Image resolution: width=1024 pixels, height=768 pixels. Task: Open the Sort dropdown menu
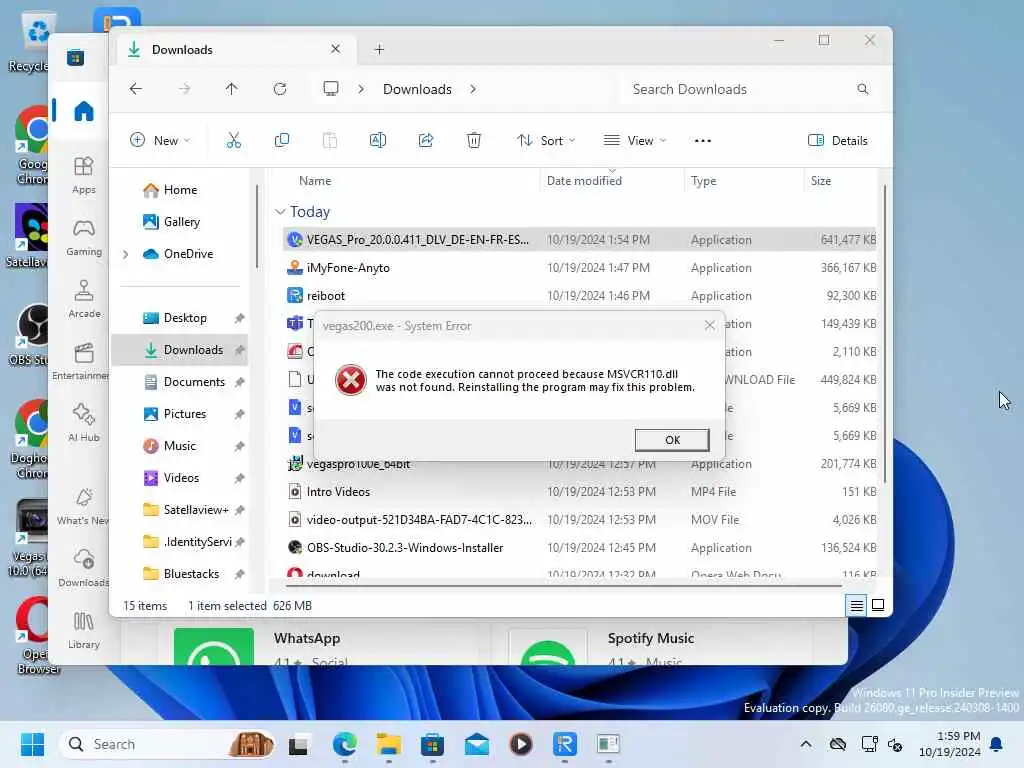point(546,140)
